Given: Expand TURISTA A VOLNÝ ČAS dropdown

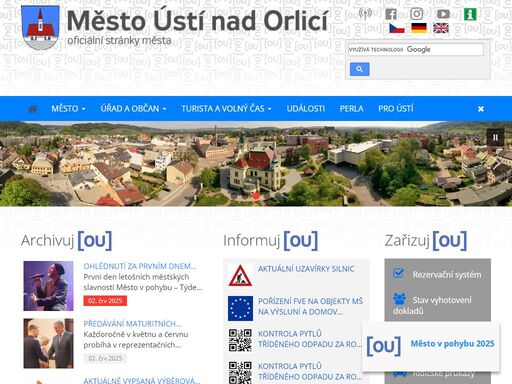Looking at the screenshot, I should (x=226, y=109).
